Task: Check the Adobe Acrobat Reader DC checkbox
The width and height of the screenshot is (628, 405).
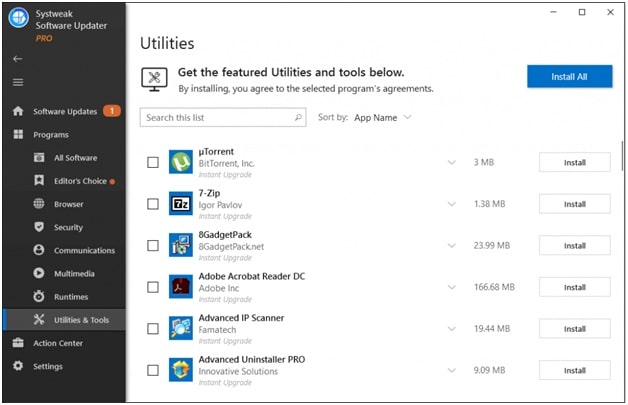Action: (x=153, y=287)
